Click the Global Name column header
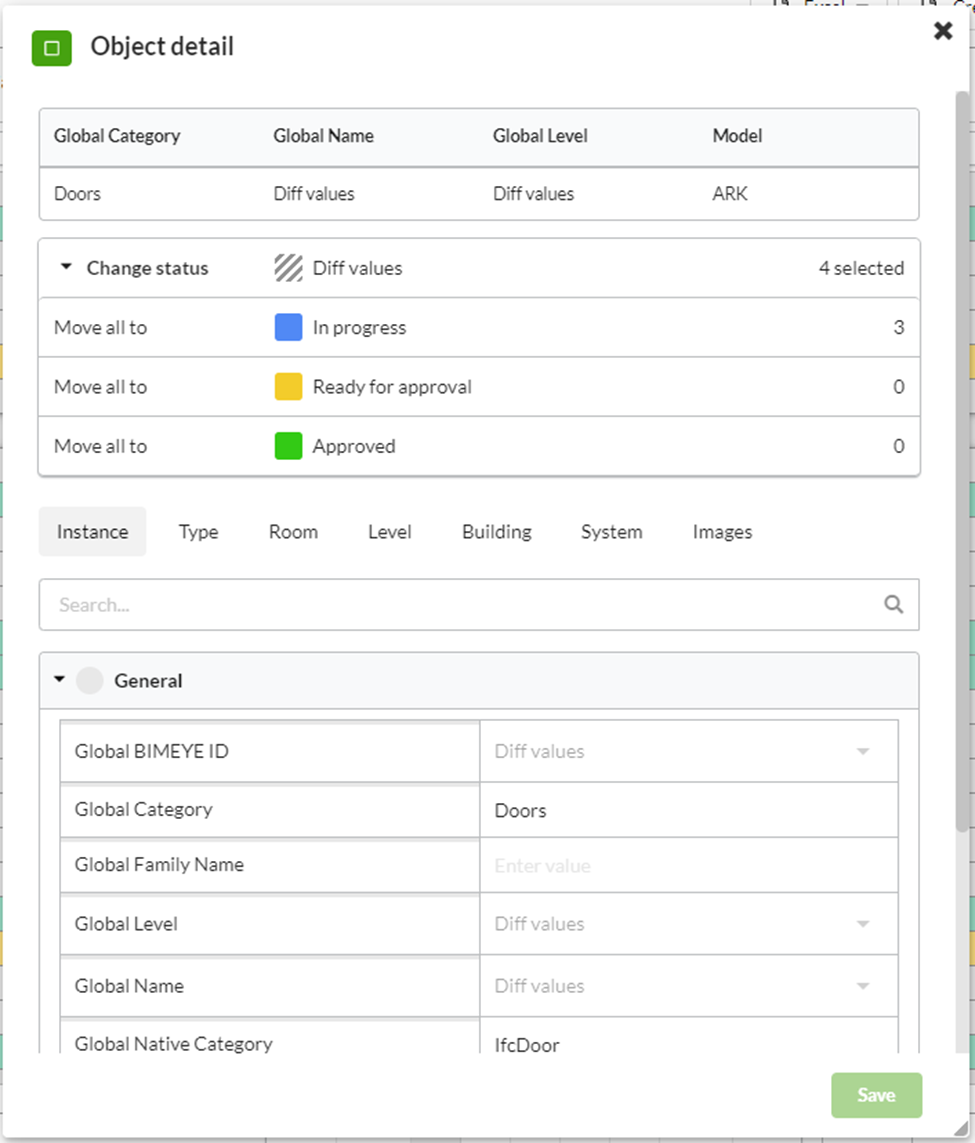This screenshot has width=975, height=1143. click(324, 136)
